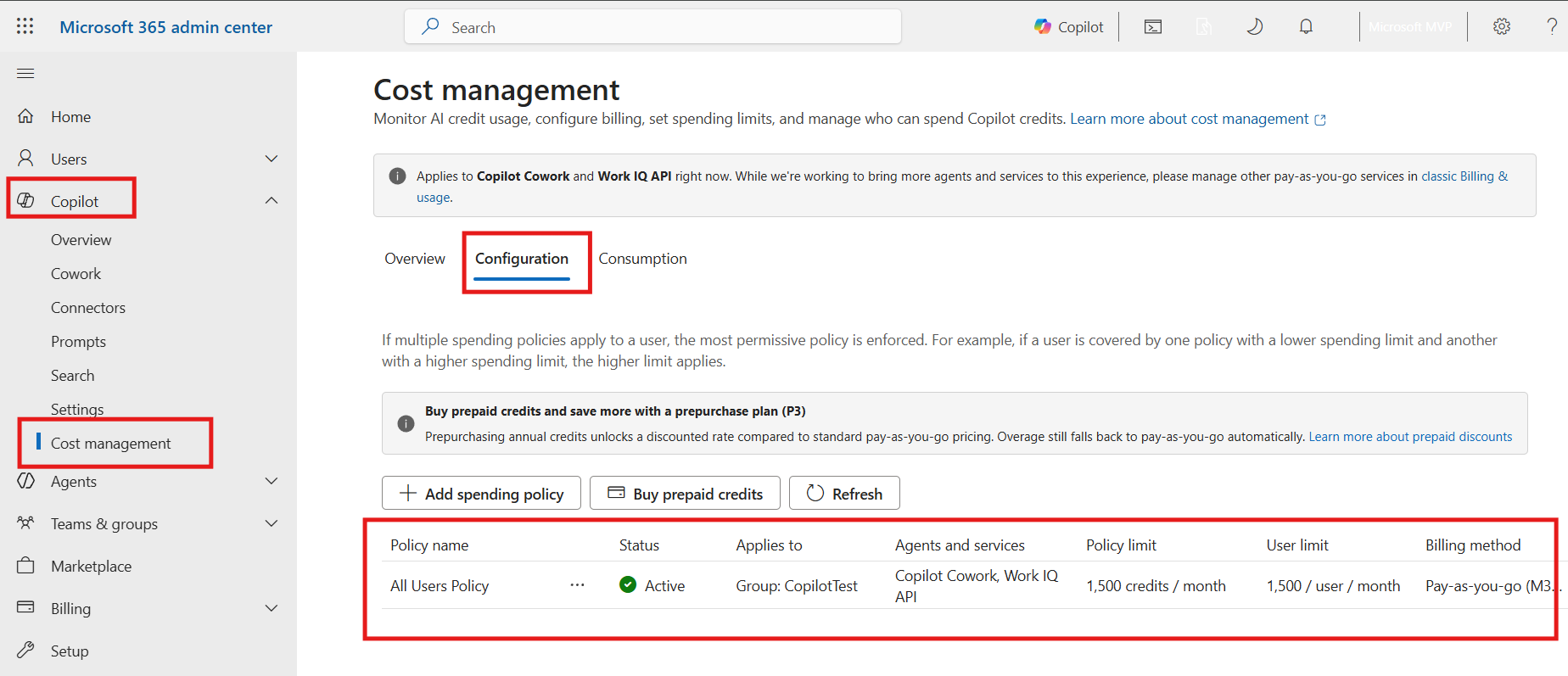The image size is (1568, 676).
Task: Click the Search box at the top
Action: click(652, 26)
